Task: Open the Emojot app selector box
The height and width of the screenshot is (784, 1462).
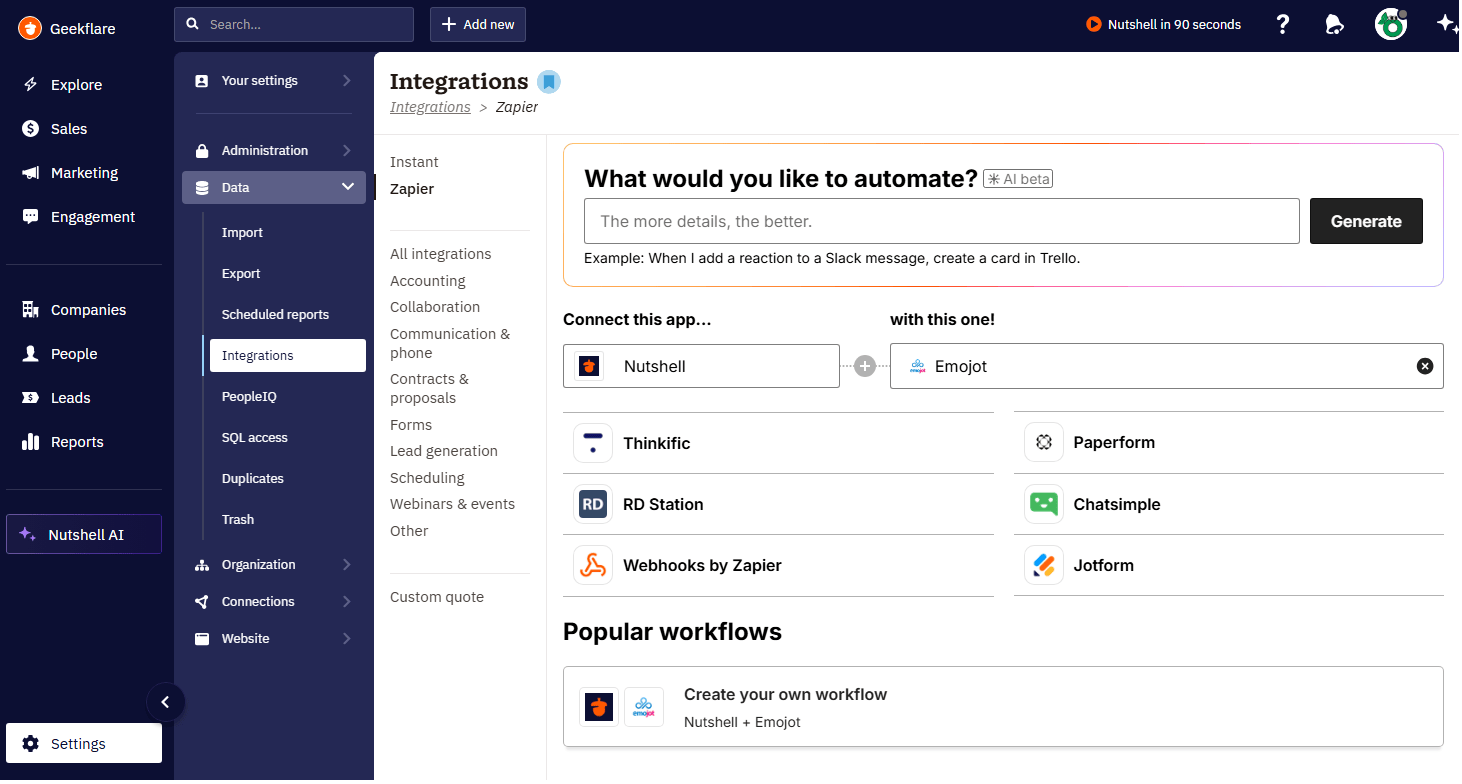Action: click(x=1166, y=366)
